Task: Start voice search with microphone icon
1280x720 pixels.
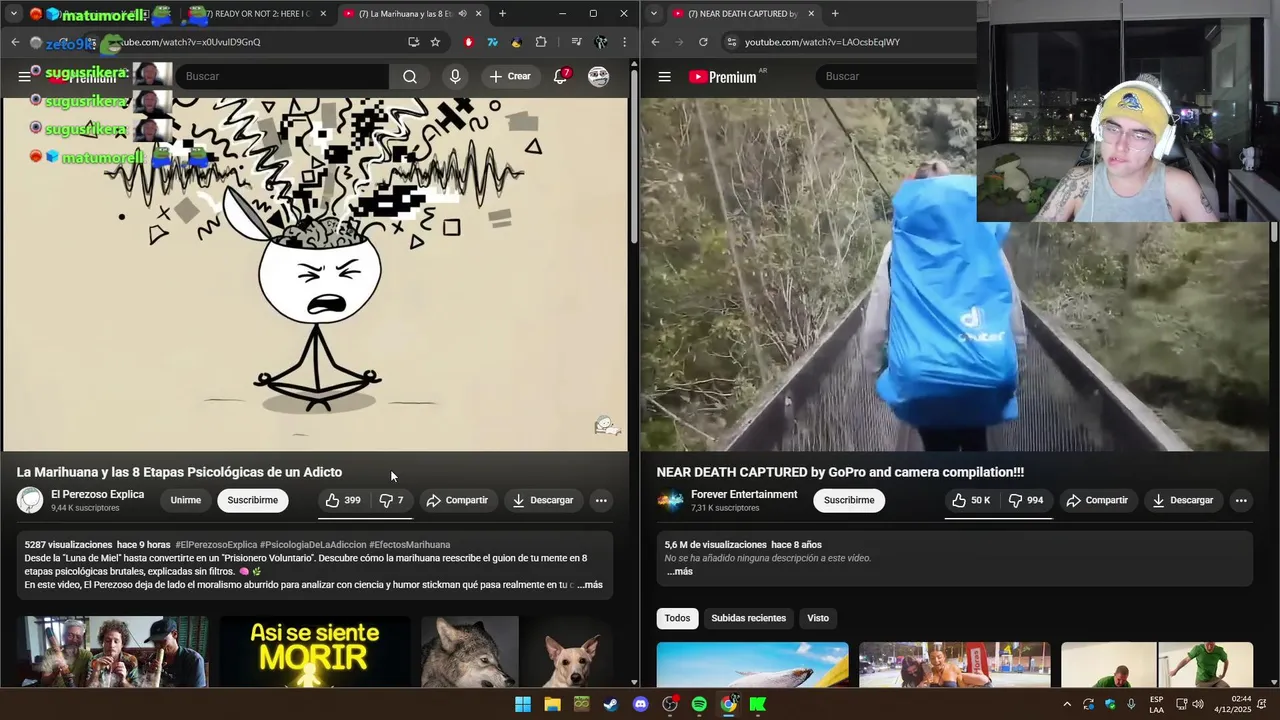Action: coord(455,76)
